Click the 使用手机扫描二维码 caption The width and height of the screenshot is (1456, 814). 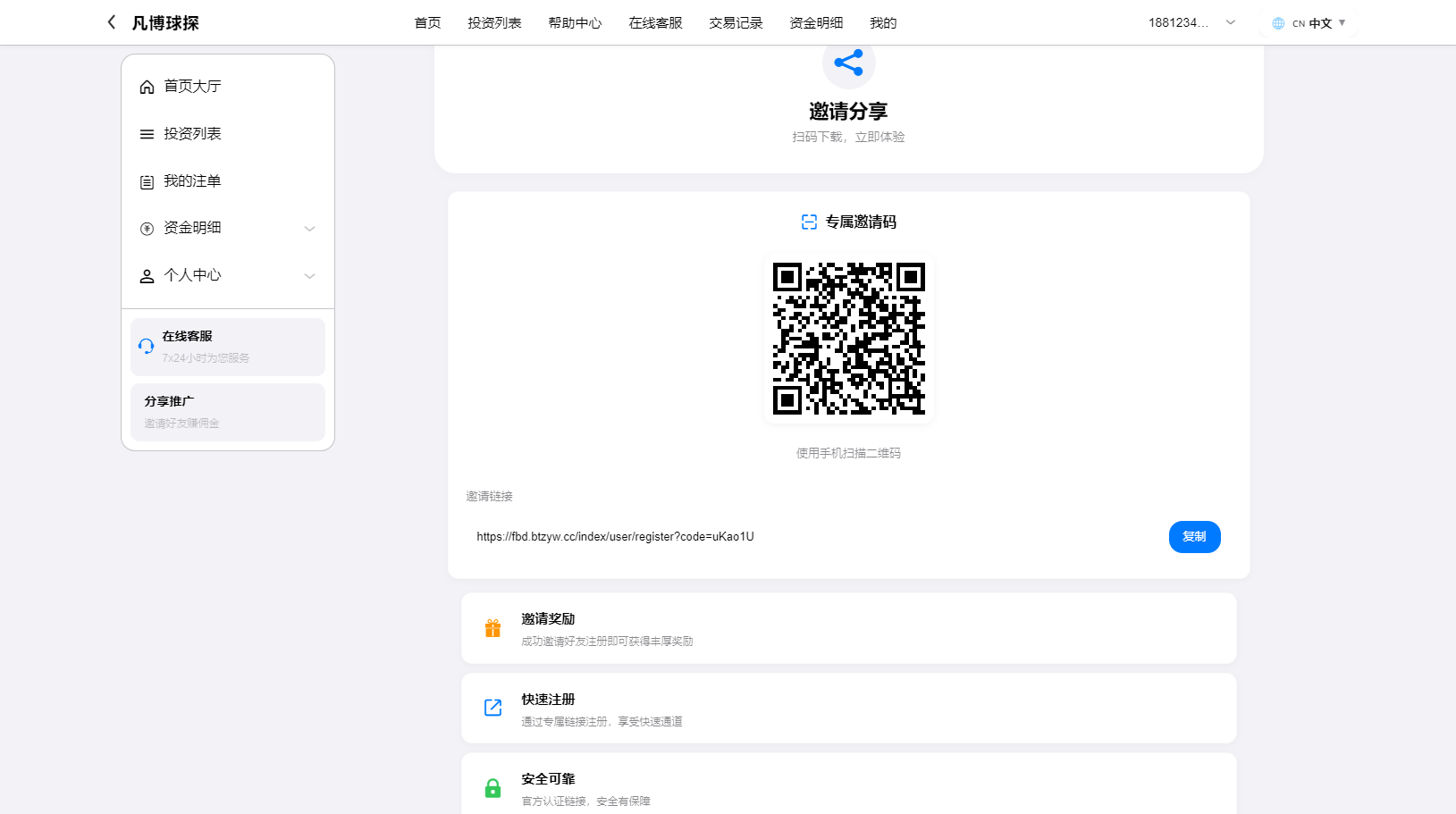[848, 453]
